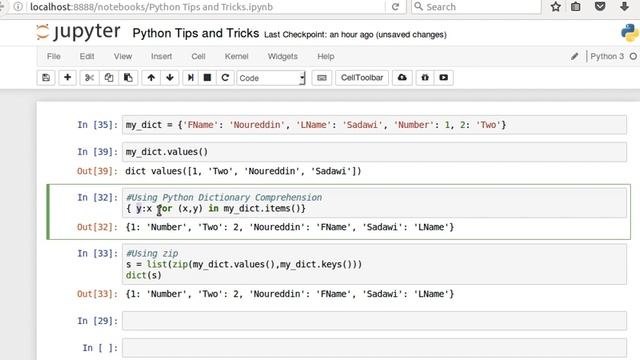This screenshot has width=640, height=360.
Task: Click the Python logo at top right
Action: (630, 33)
